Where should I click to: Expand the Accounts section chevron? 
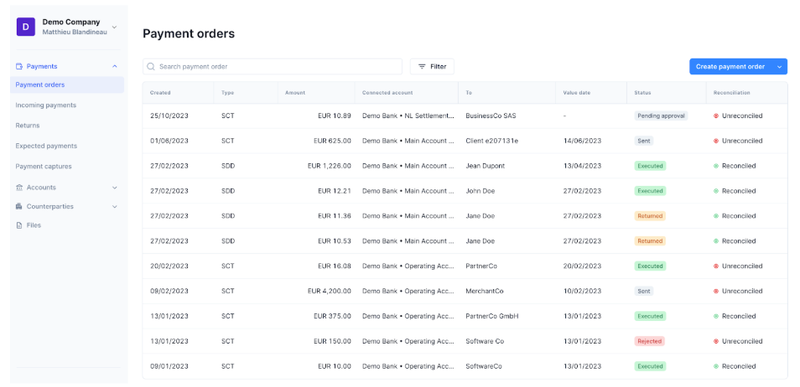pyautogui.click(x=115, y=188)
